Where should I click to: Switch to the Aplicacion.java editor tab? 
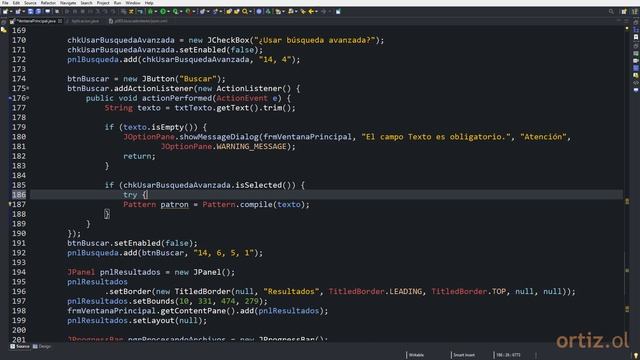tap(85, 21)
